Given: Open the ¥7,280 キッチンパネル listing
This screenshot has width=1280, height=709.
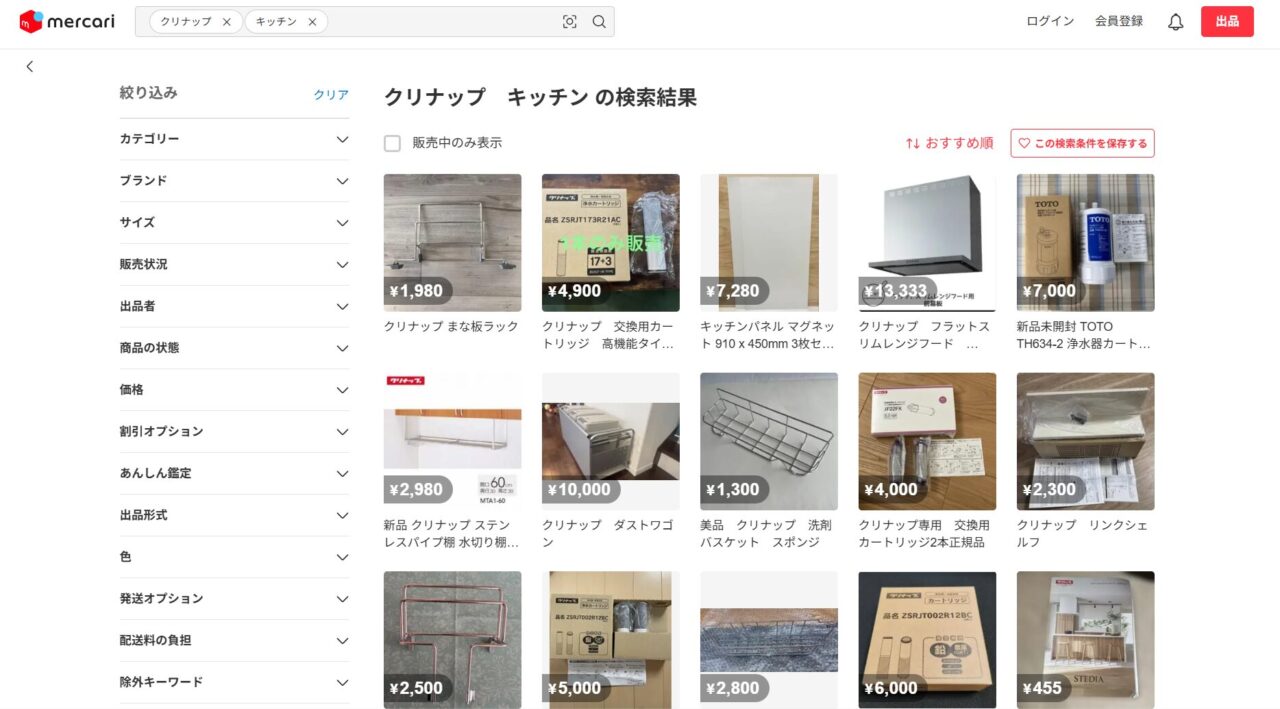Looking at the screenshot, I should tap(769, 243).
